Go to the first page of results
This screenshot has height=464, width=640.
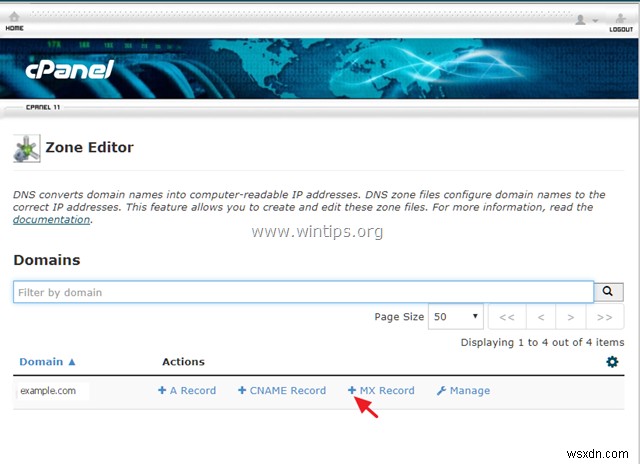[x=507, y=317]
